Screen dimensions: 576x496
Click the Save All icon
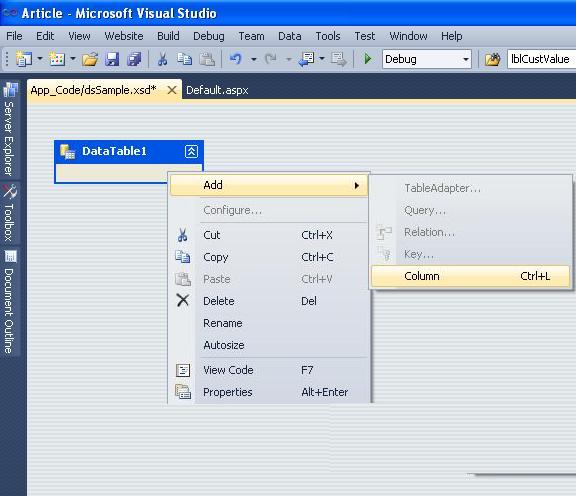click(x=134, y=59)
